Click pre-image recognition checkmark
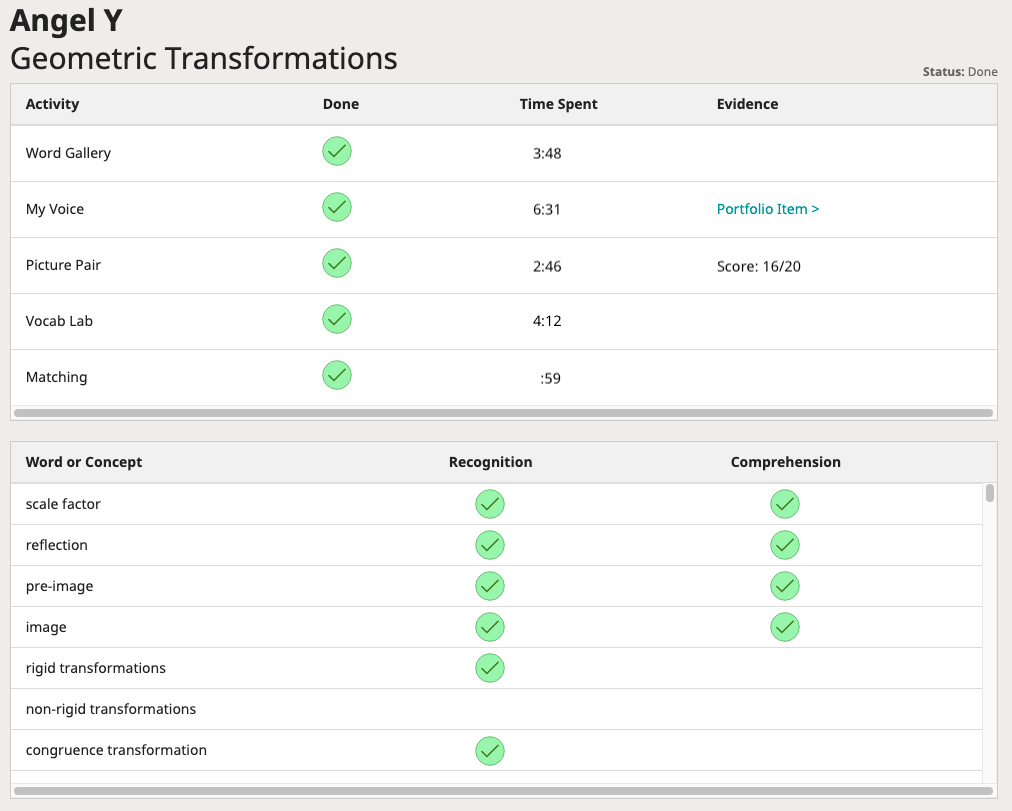Image resolution: width=1012 pixels, height=811 pixels. point(490,586)
